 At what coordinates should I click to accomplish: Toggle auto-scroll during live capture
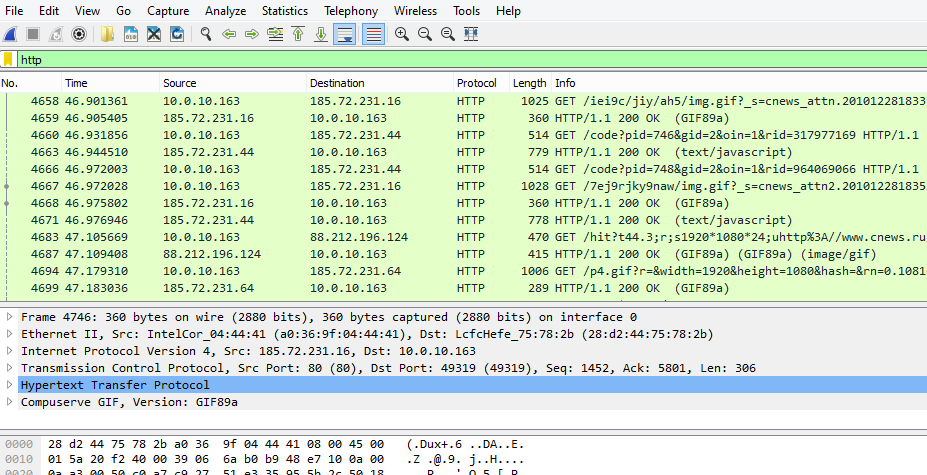click(x=344, y=34)
